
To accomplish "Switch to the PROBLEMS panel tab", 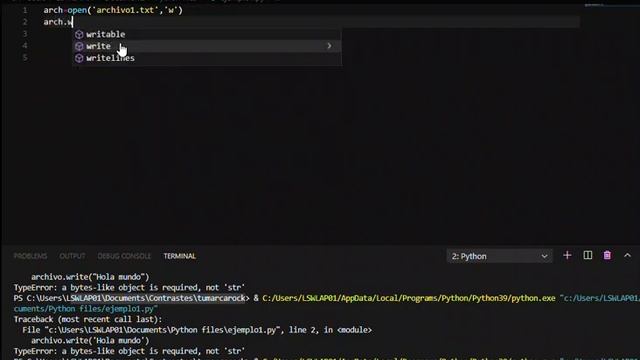I will [x=30, y=256].
